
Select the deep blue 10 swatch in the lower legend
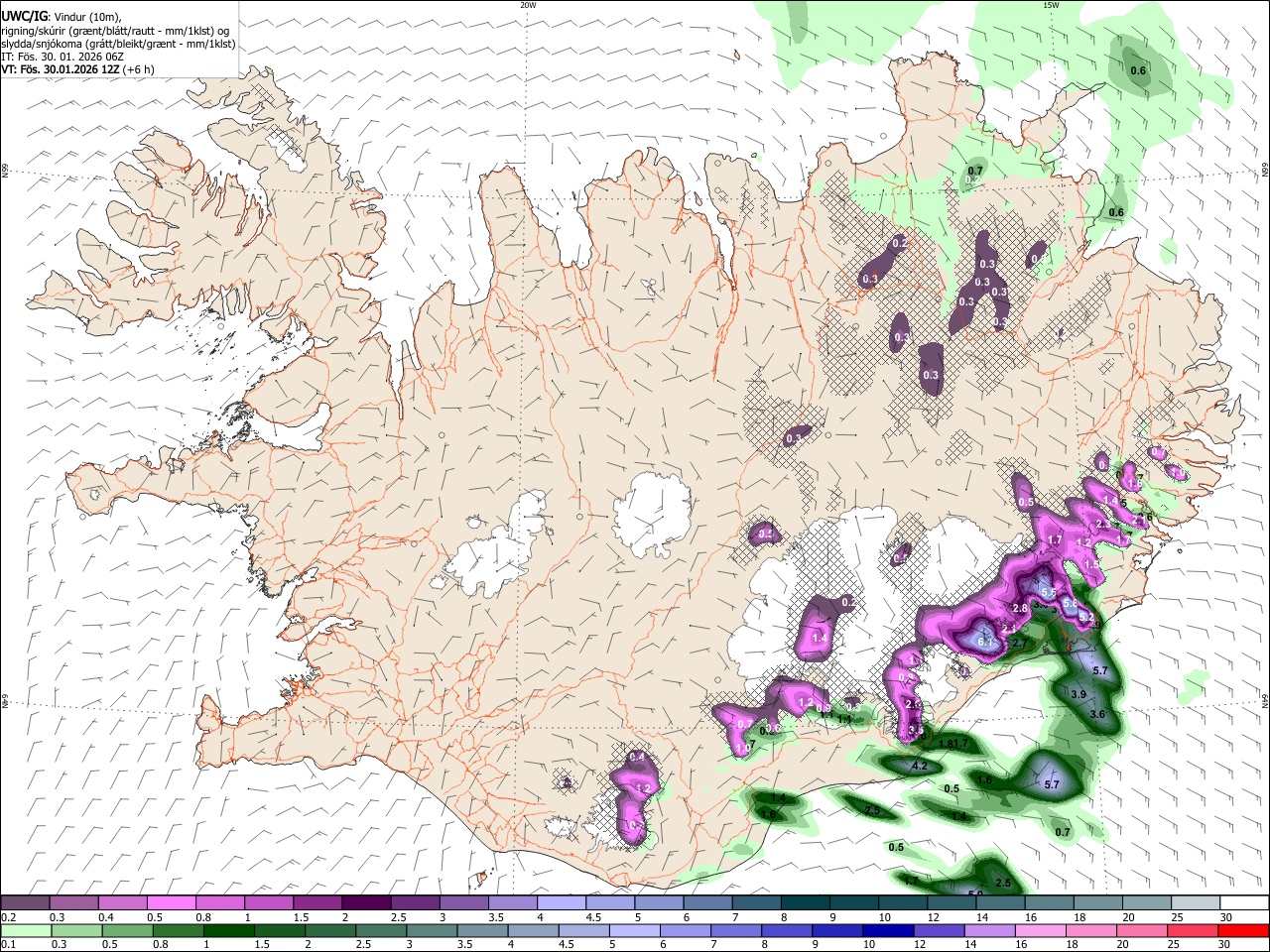point(889,931)
